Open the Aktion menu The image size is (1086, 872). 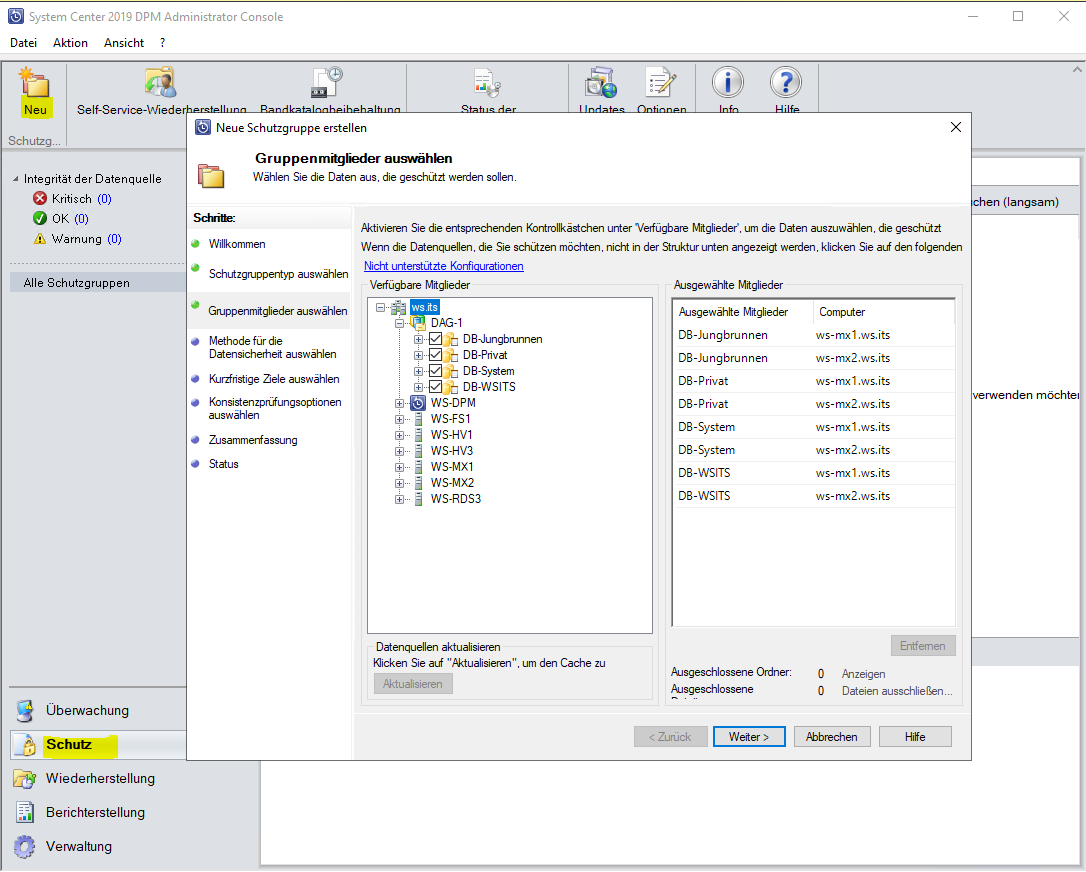tap(70, 43)
